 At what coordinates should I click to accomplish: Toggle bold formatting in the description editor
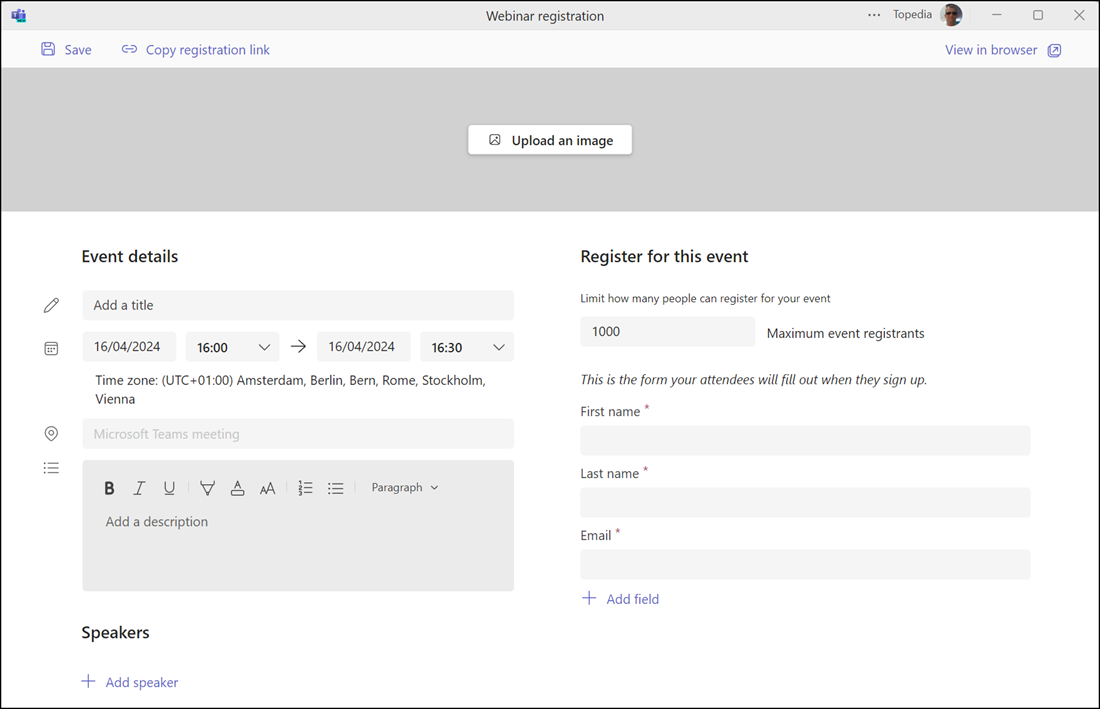109,487
